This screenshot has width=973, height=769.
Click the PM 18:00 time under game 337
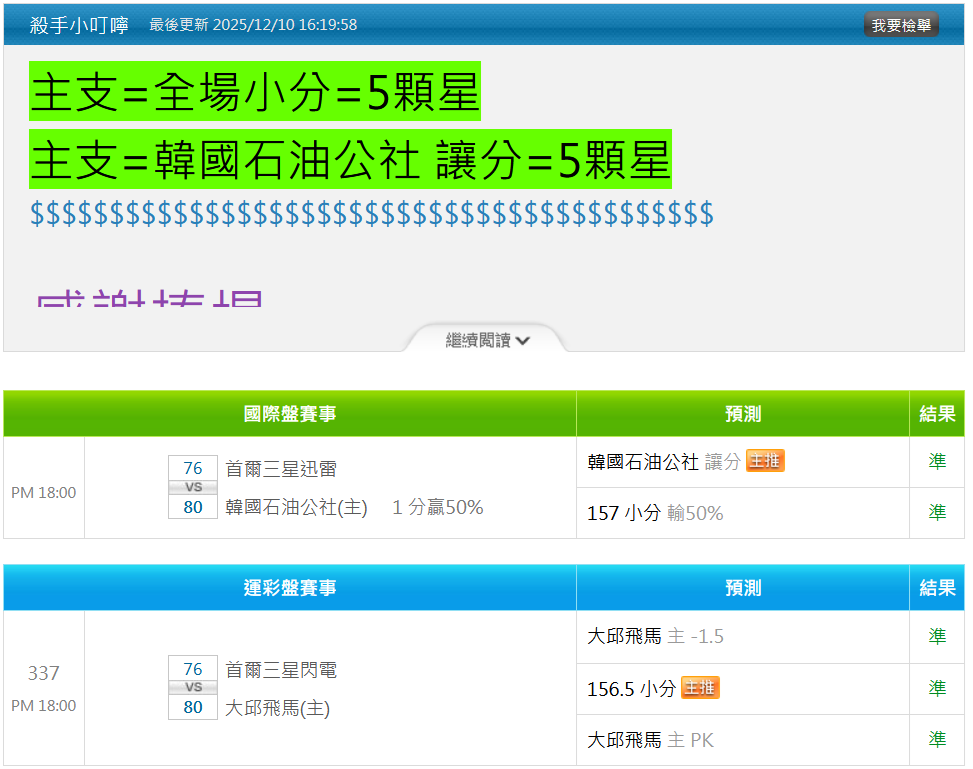pyautogui.click(x=43, y=706)
